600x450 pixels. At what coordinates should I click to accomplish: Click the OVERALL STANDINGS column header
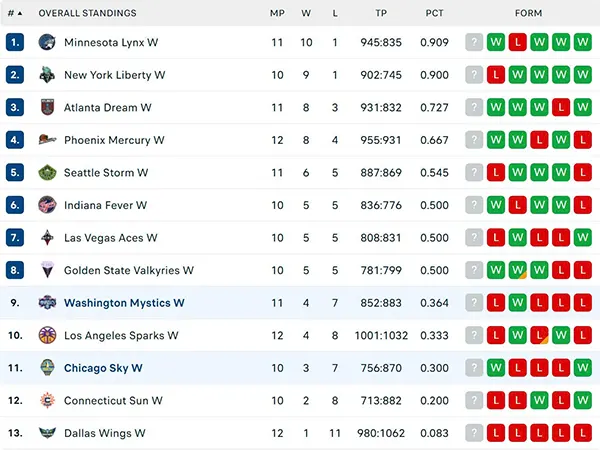point(87,13)
